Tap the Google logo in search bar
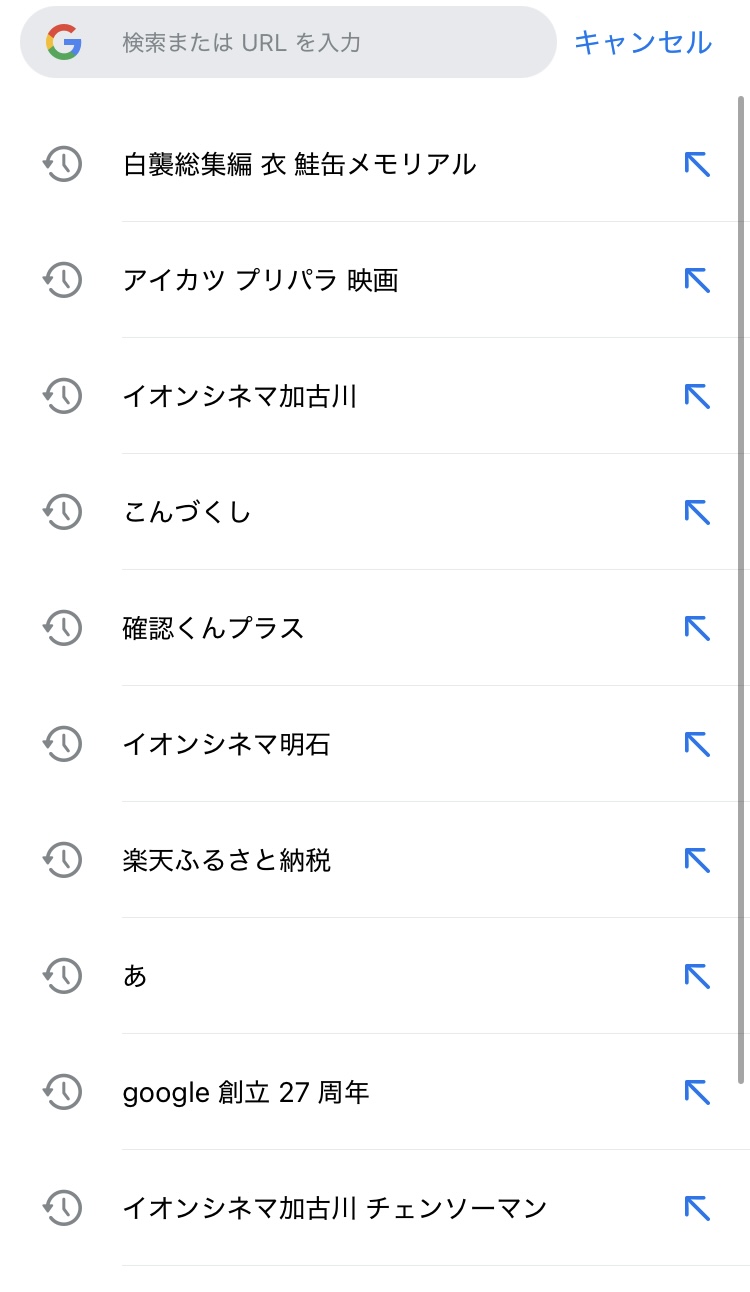Viewport: 750px width, 1292px height. (63, 42)
